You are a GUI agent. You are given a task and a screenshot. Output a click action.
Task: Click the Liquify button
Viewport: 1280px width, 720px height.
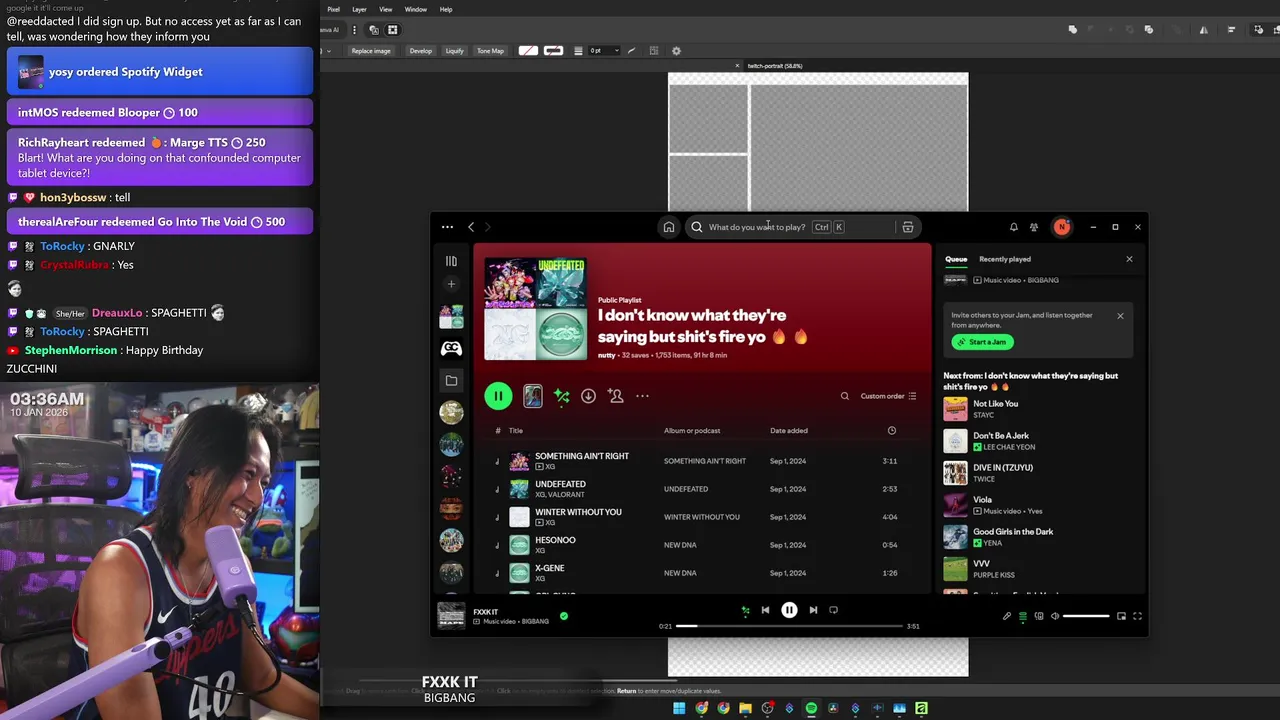[x=455, y=51]
